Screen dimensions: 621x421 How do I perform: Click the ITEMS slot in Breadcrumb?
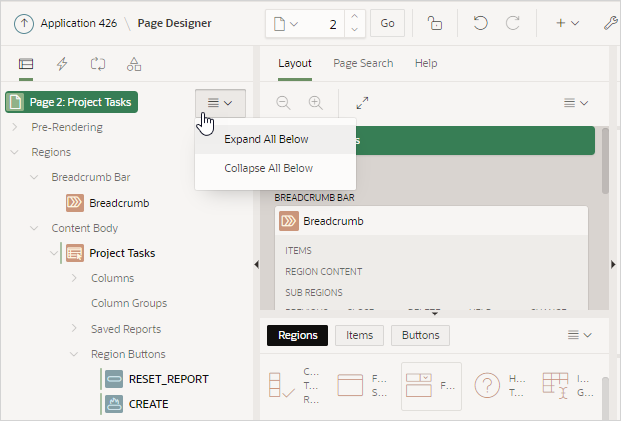(x=298, y=251)
